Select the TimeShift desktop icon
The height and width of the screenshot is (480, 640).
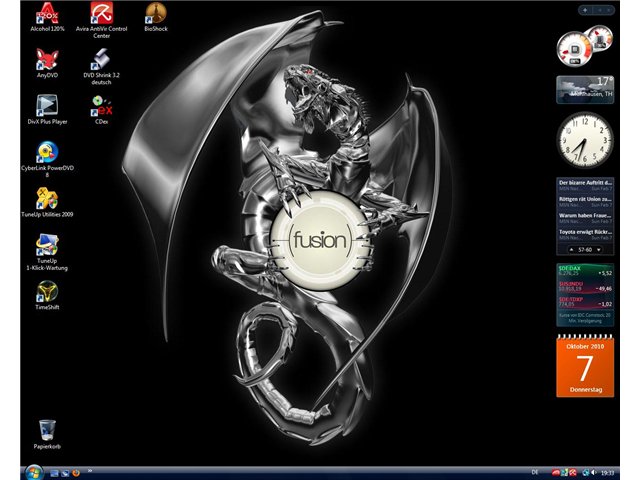(x=47, y=295)
